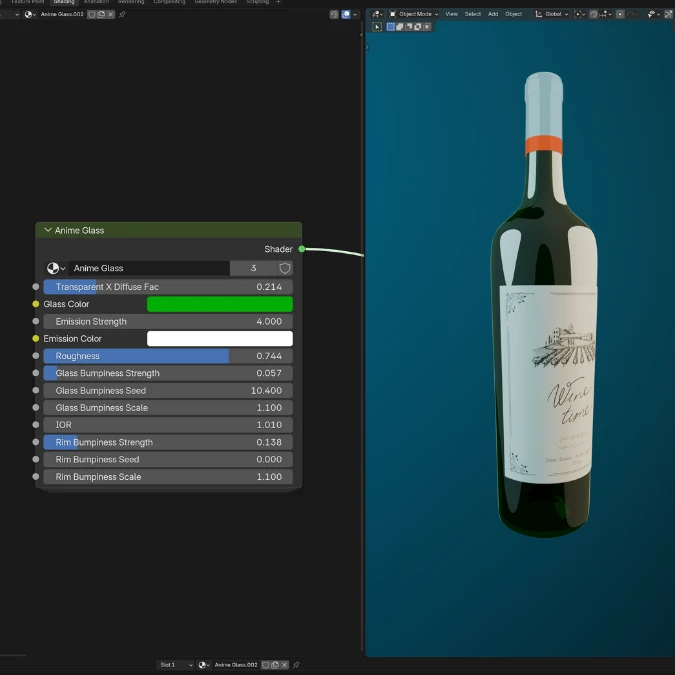Pin the node tree in top header
Viewport: 675px width, 675px height.
click(122, 14)
